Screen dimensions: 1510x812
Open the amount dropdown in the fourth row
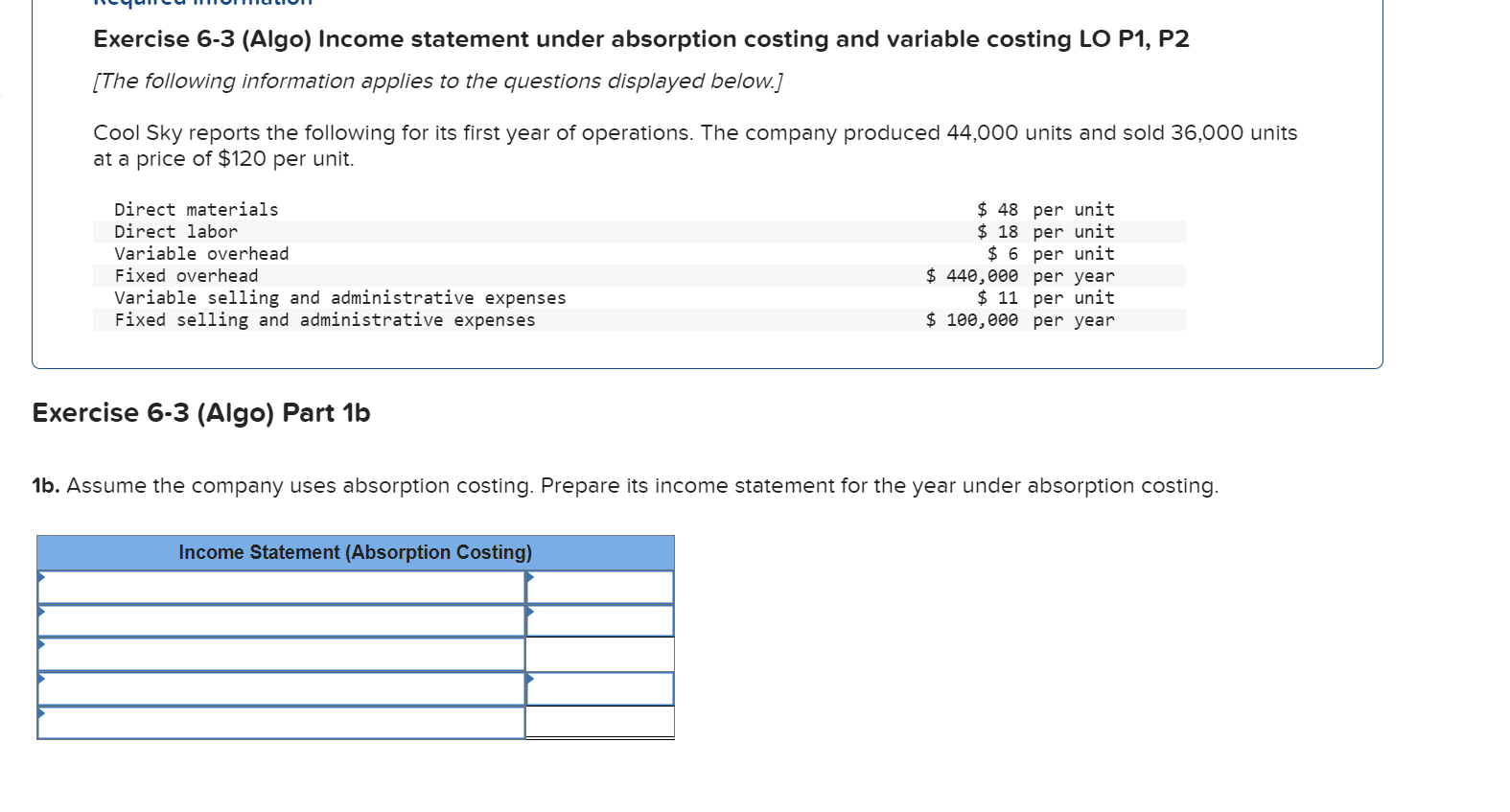coord(599,688)
